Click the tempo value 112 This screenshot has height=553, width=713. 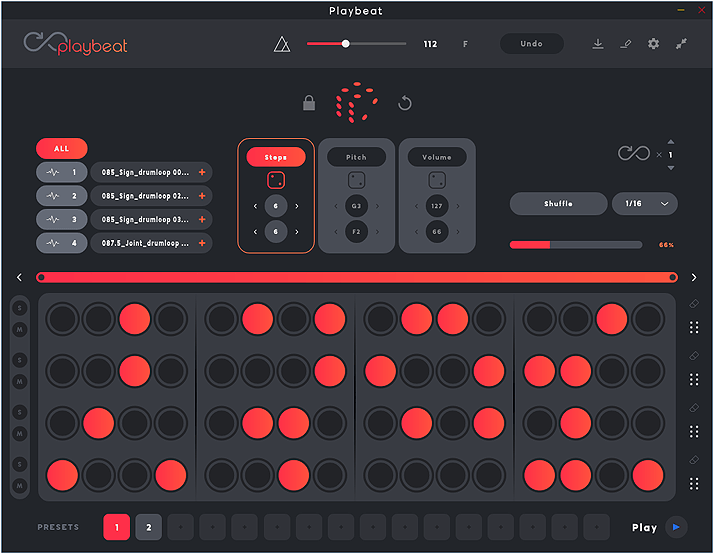430,44
